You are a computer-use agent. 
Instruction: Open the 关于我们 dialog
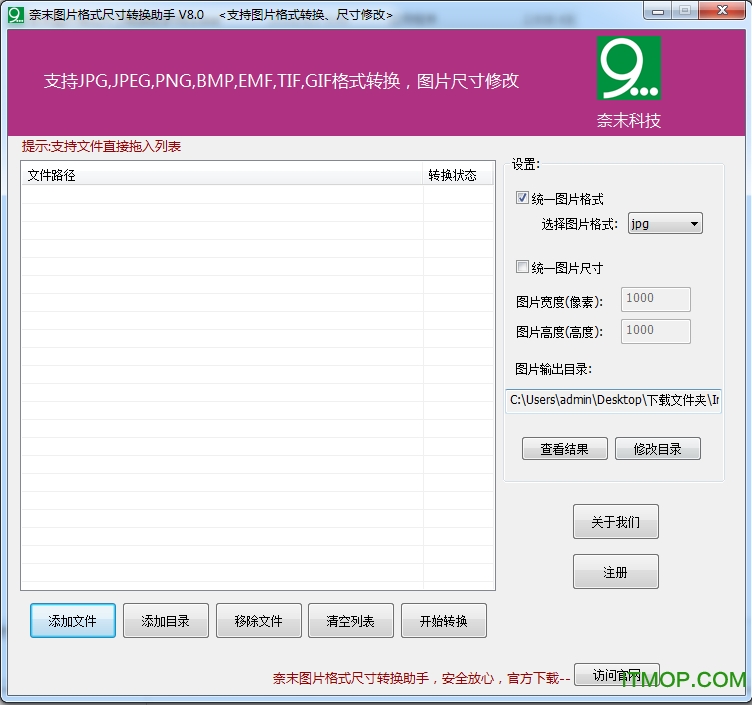click(615, 521)
